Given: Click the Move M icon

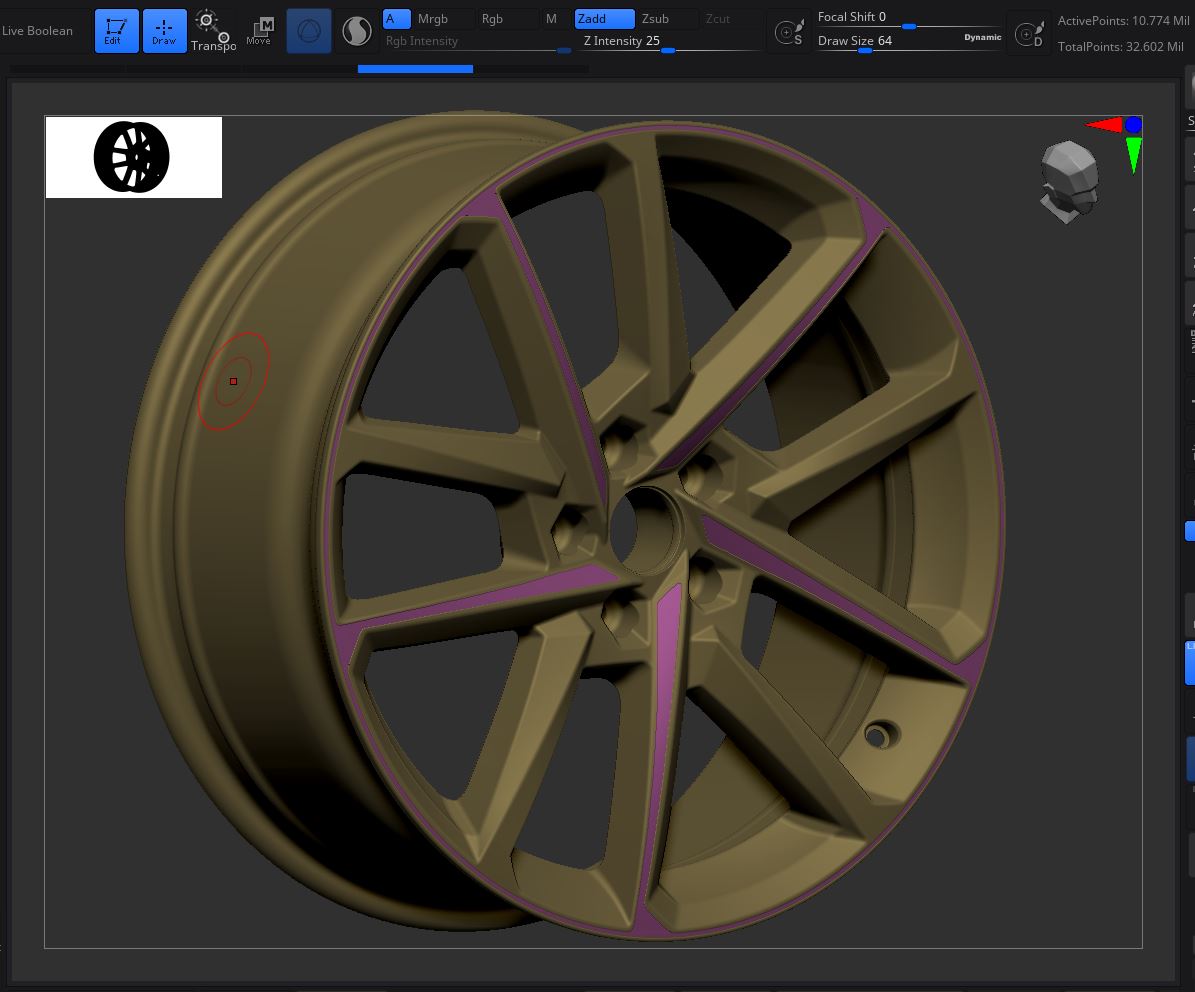Looking at the screenshot, I should pos(260,31).
